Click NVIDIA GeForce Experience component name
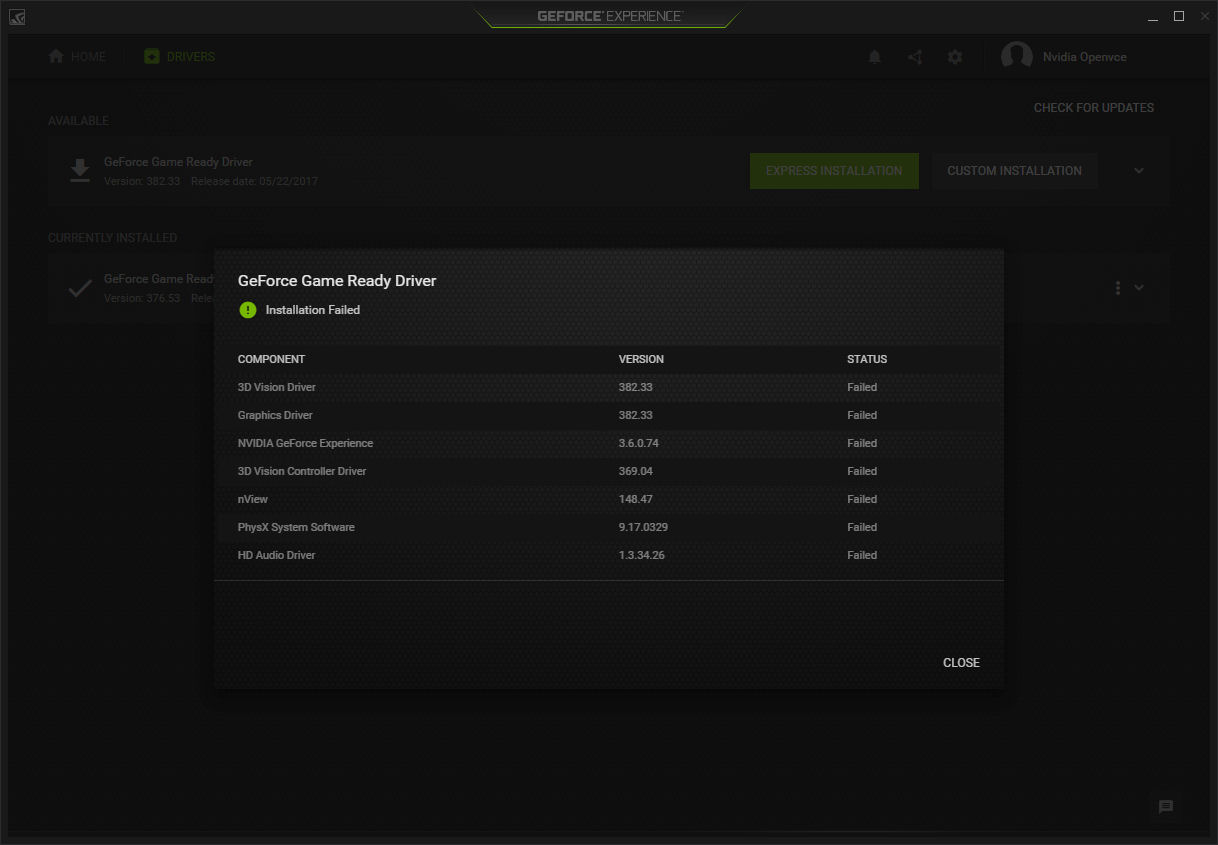Screen dimensions: 1218x845 click(x=305, y=443)
